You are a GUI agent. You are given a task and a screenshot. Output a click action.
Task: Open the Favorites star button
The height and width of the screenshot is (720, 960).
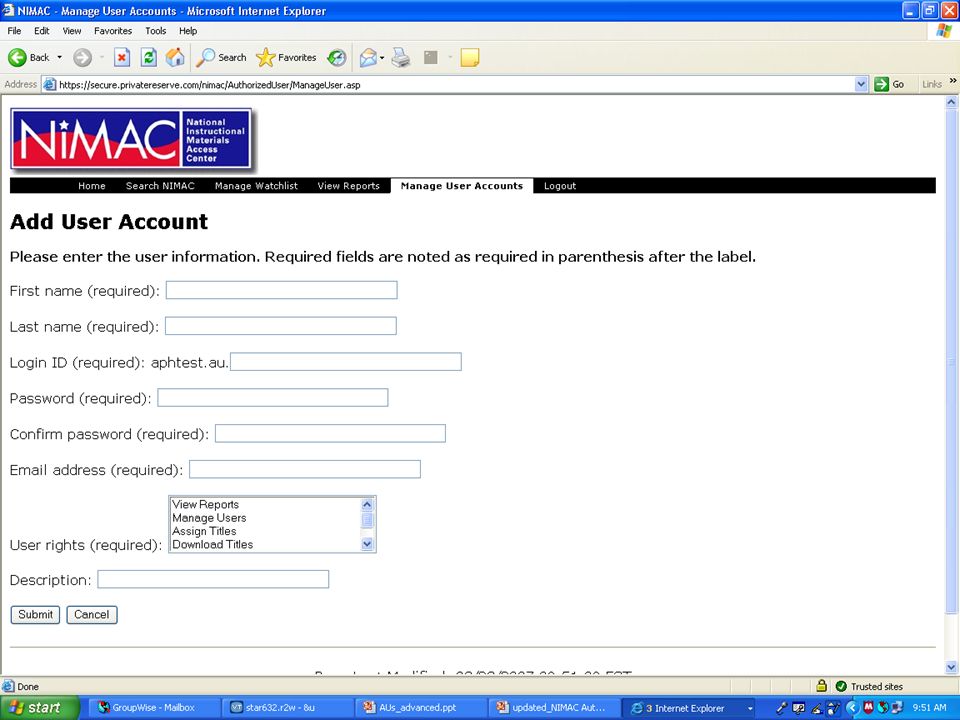(x=286, y=58)
